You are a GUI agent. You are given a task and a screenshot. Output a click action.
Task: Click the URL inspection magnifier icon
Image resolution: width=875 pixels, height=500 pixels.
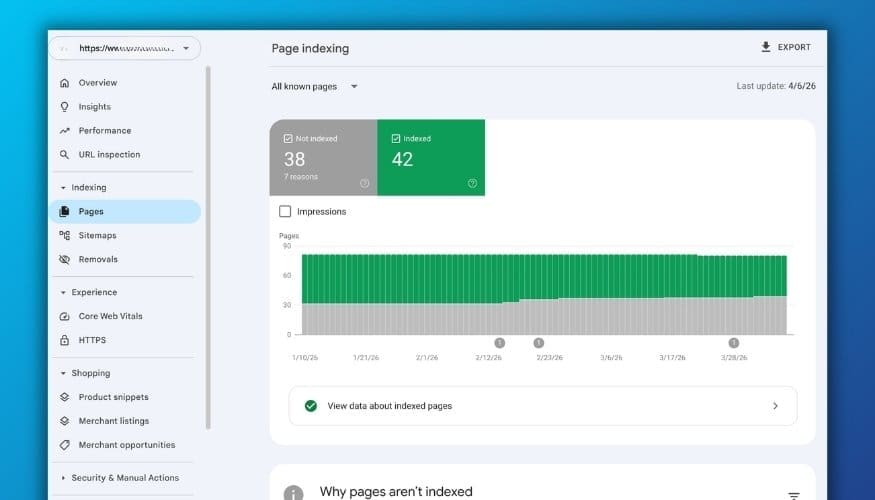pyautogui.click(x=65, y=155)
